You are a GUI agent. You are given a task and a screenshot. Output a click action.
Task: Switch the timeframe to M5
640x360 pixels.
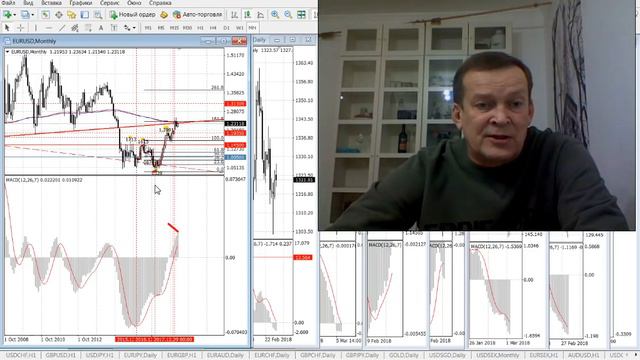[161, 28]
